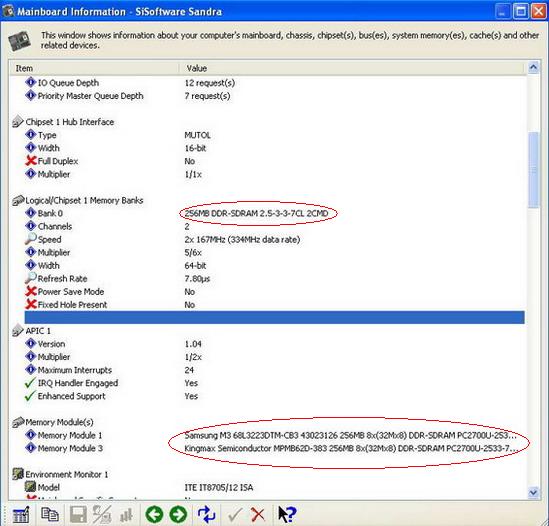Select the Memory Module(s) group heading
This screenshot has width=549, height=526.
[59, 422]
